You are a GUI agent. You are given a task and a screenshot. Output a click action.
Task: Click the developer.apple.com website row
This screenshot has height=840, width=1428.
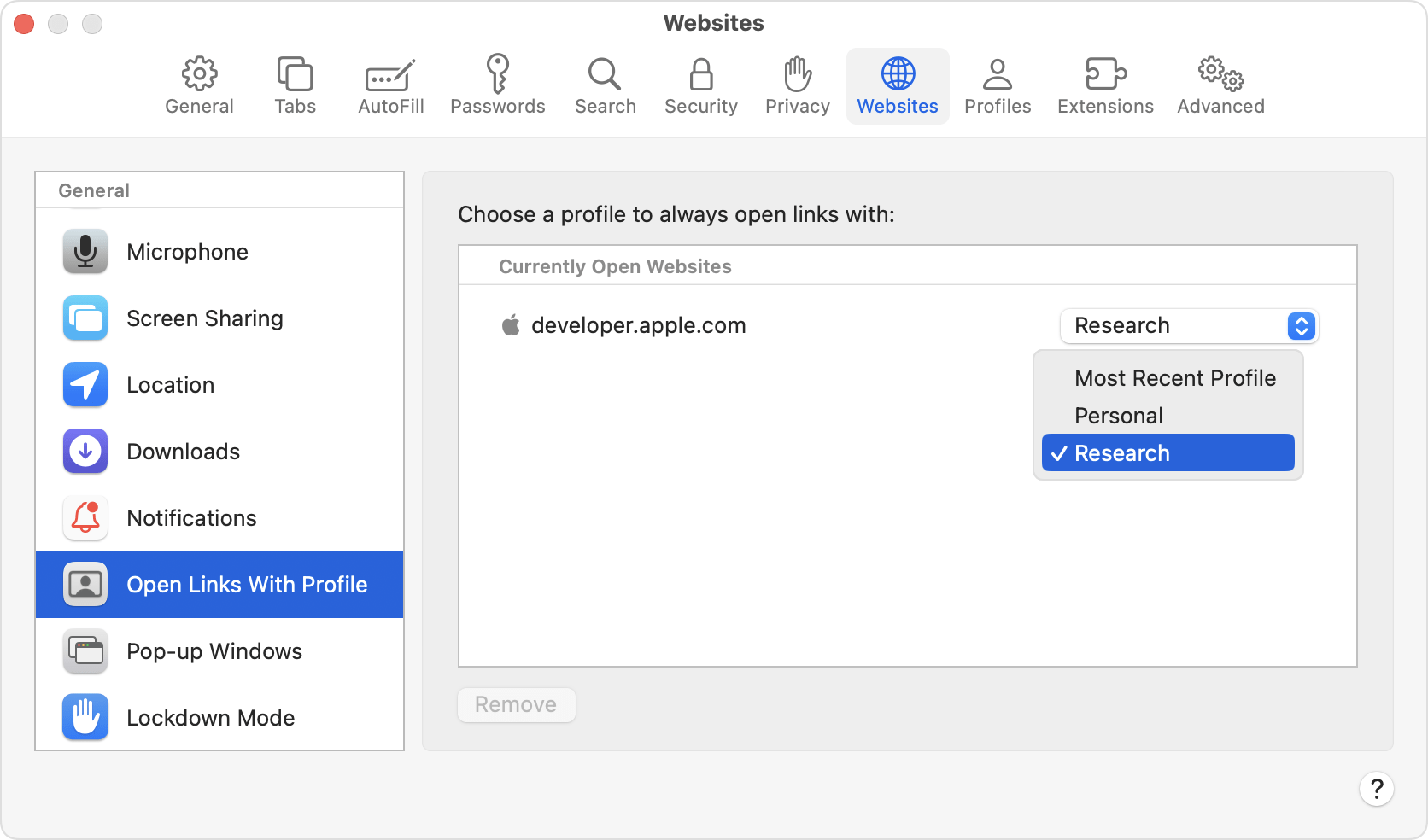coord(638,325)
